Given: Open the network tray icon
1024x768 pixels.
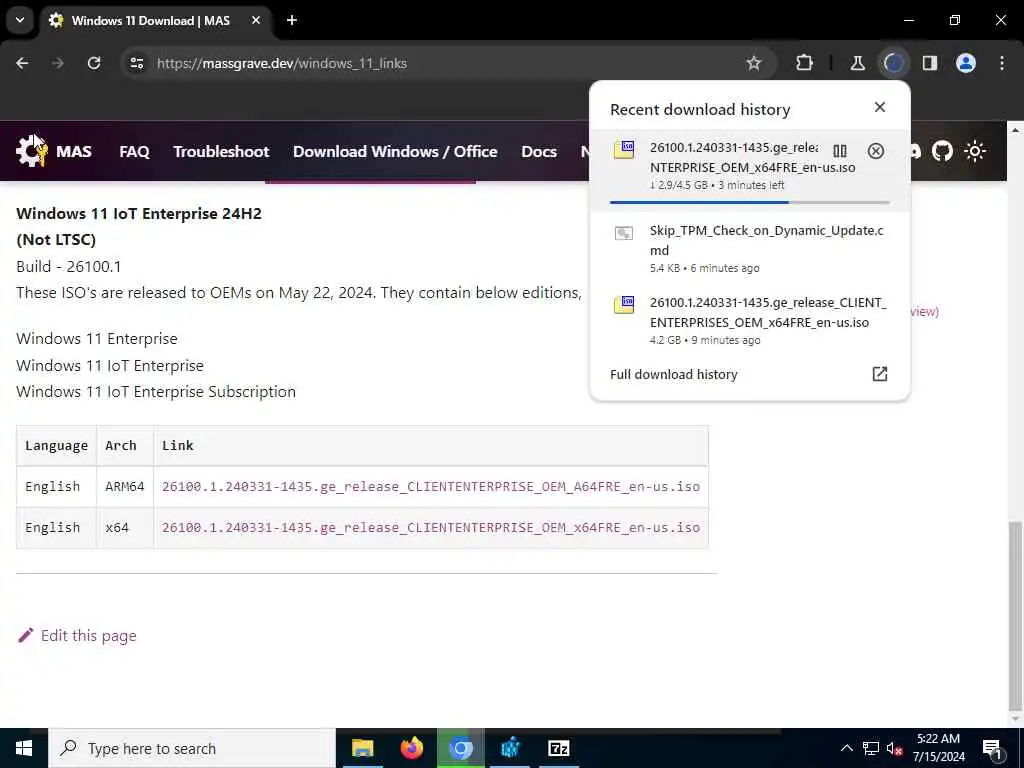Looking at the screenshot, I should [x=871, y=748].
